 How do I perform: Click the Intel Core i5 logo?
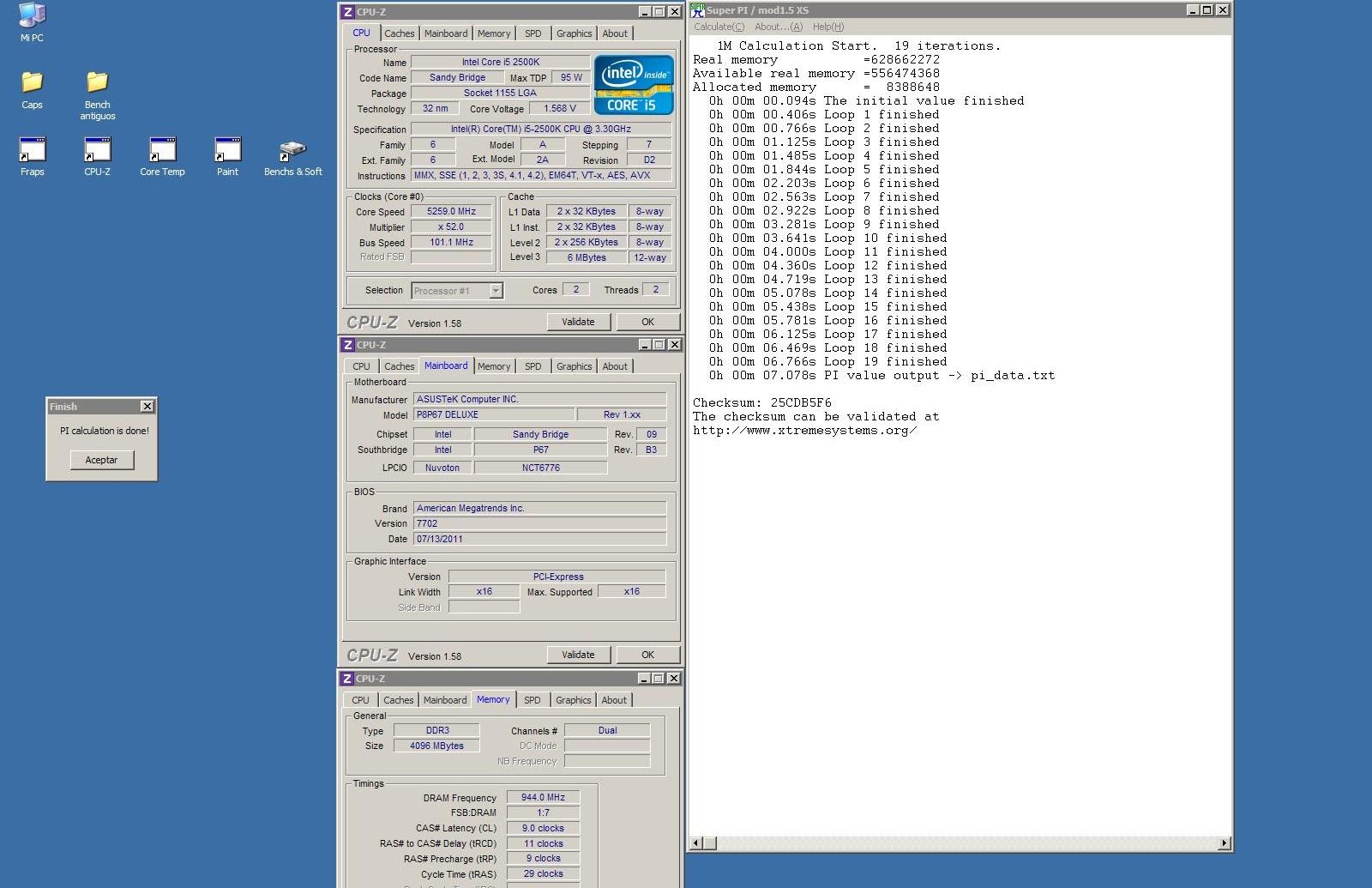click(x=634, y=85)
